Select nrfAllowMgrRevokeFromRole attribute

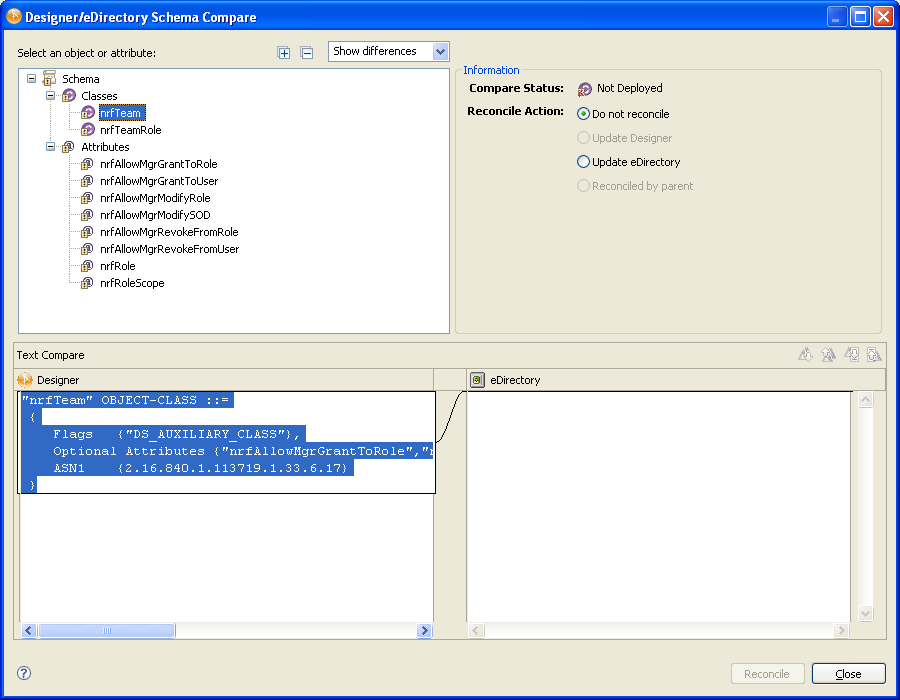tap(169, 232)
